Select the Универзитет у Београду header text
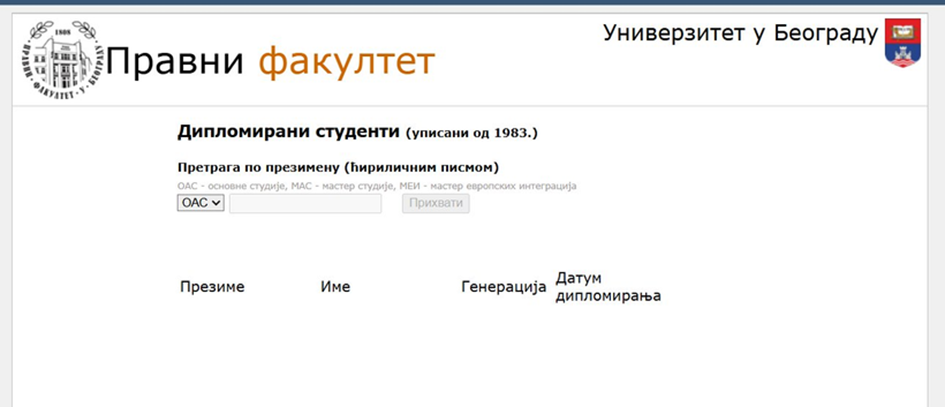945x407 pixels. point(740,33)
